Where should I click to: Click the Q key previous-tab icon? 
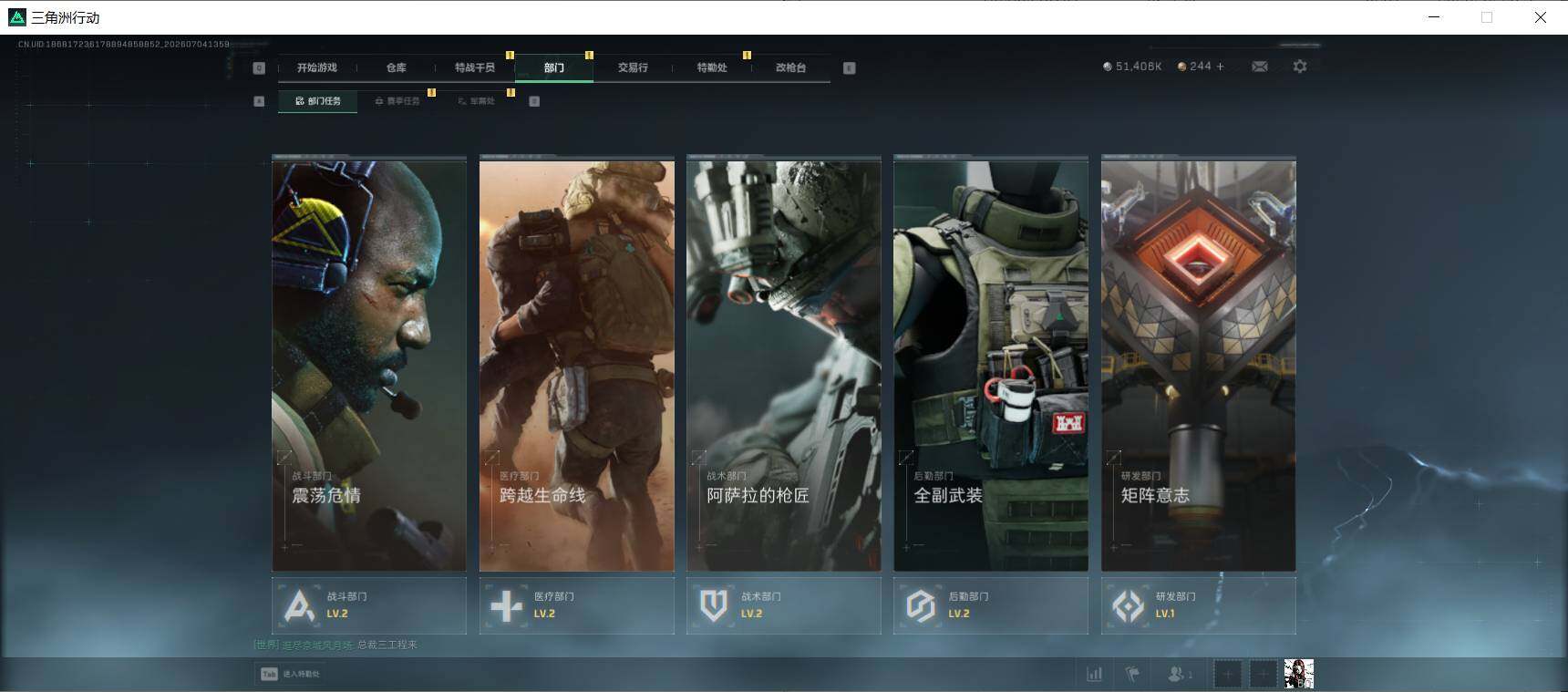pyautogui.click(x=259, y=67)
